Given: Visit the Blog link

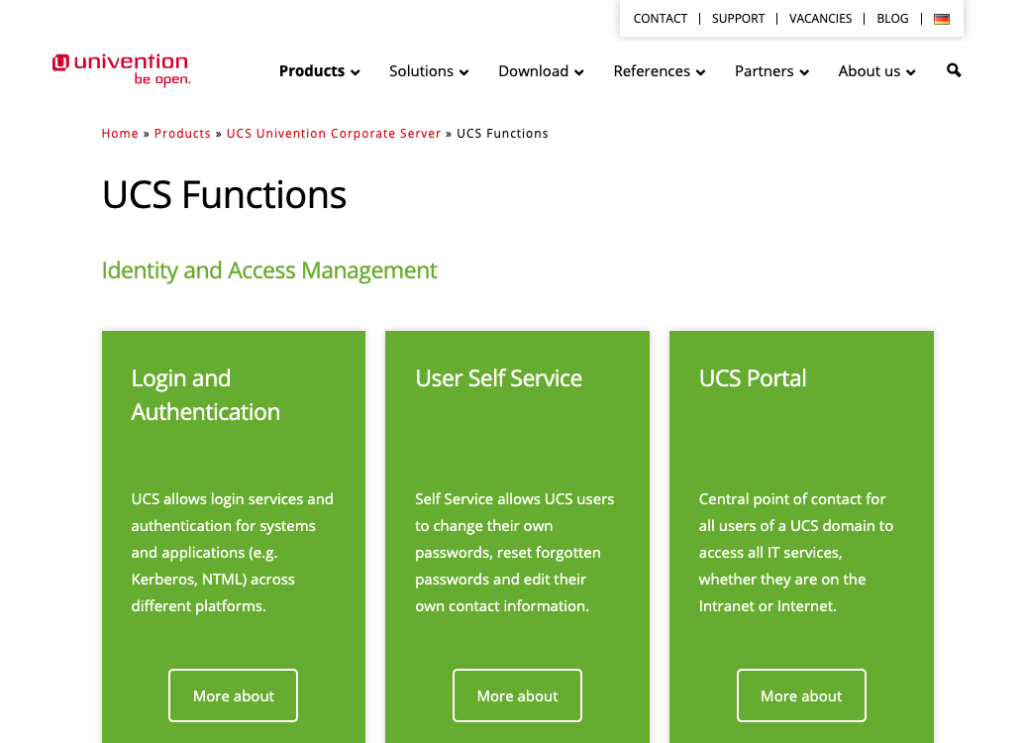Looking at the screenshot, I should click(x=892, y=19).
